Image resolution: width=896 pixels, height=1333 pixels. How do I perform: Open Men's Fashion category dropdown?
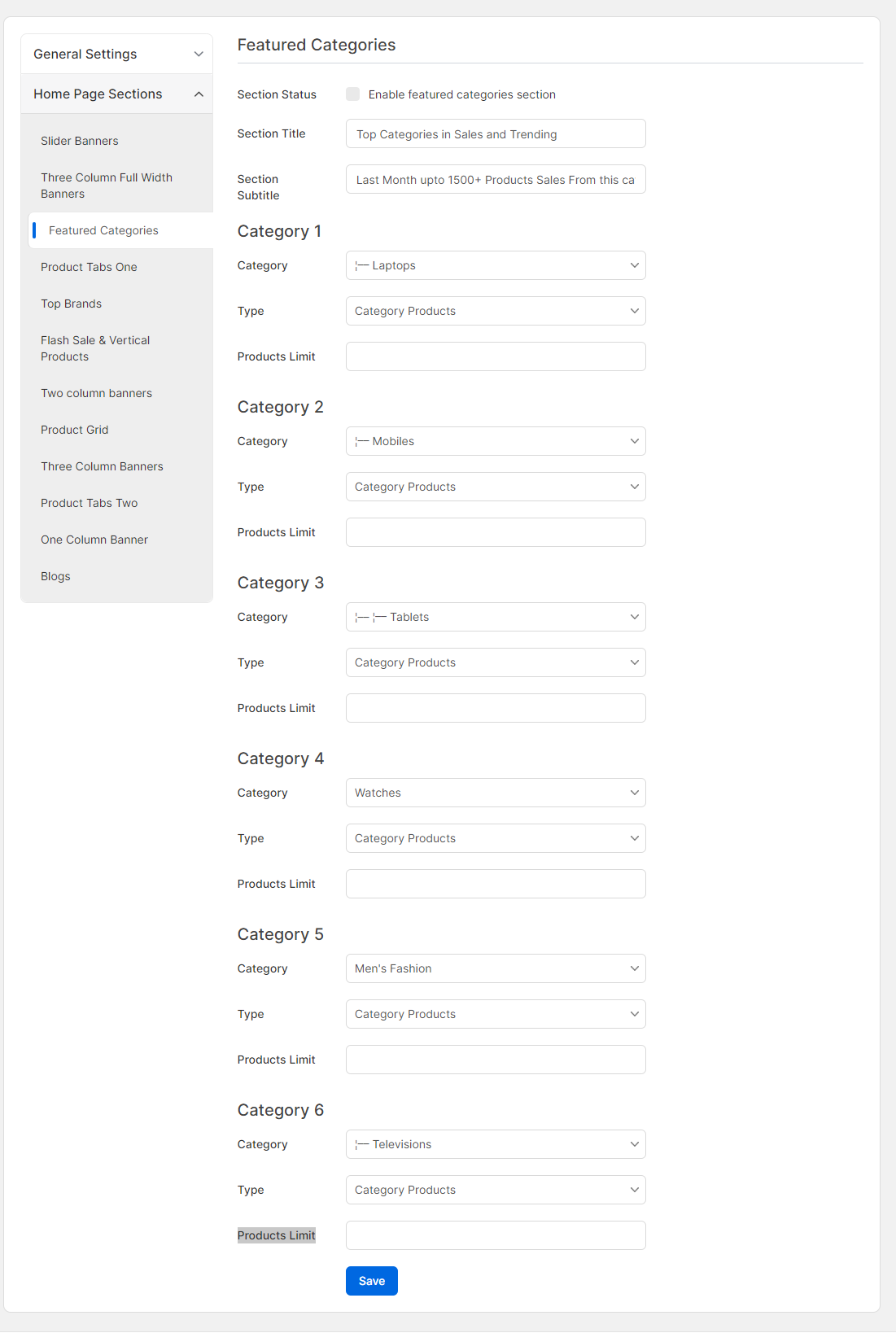tap(495, 968)
